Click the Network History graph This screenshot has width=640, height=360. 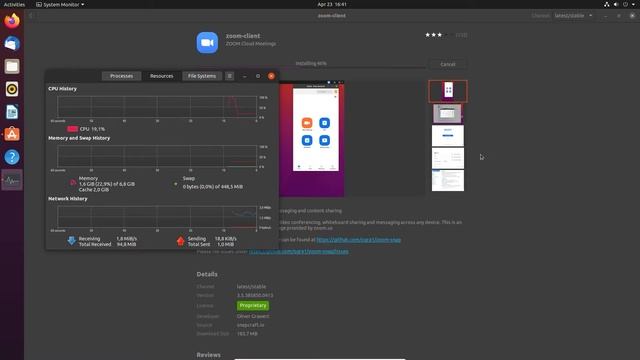click(157, 216)
